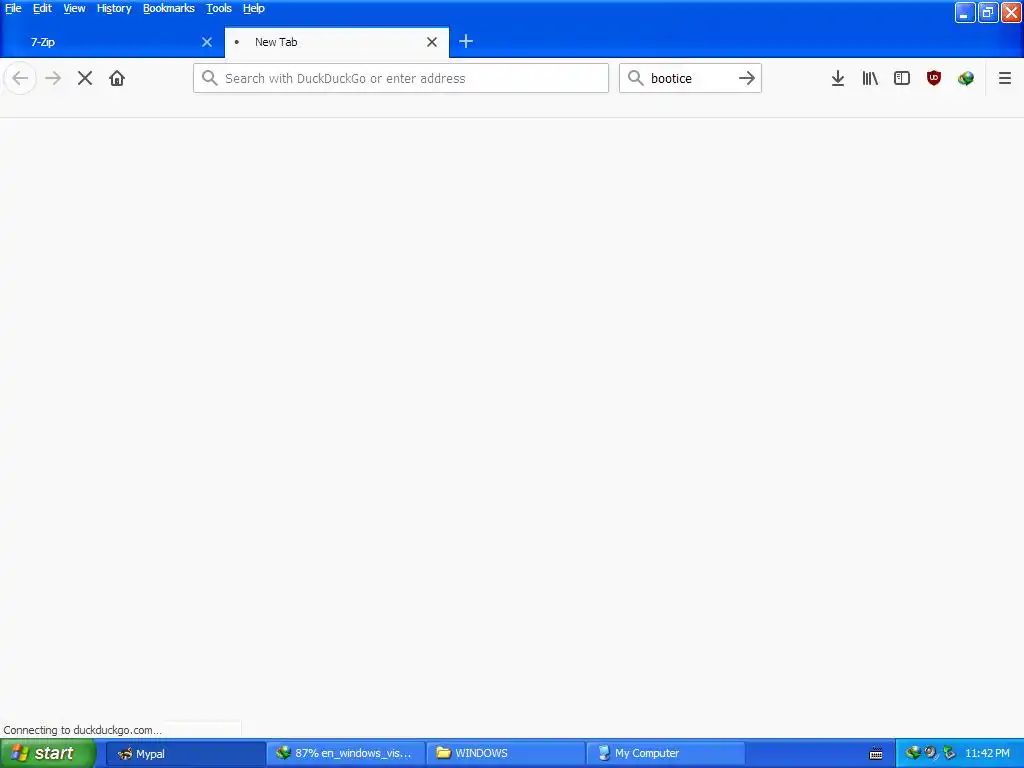
Task: Open the Bookmarks menu
Action: (x=168, y=8)
